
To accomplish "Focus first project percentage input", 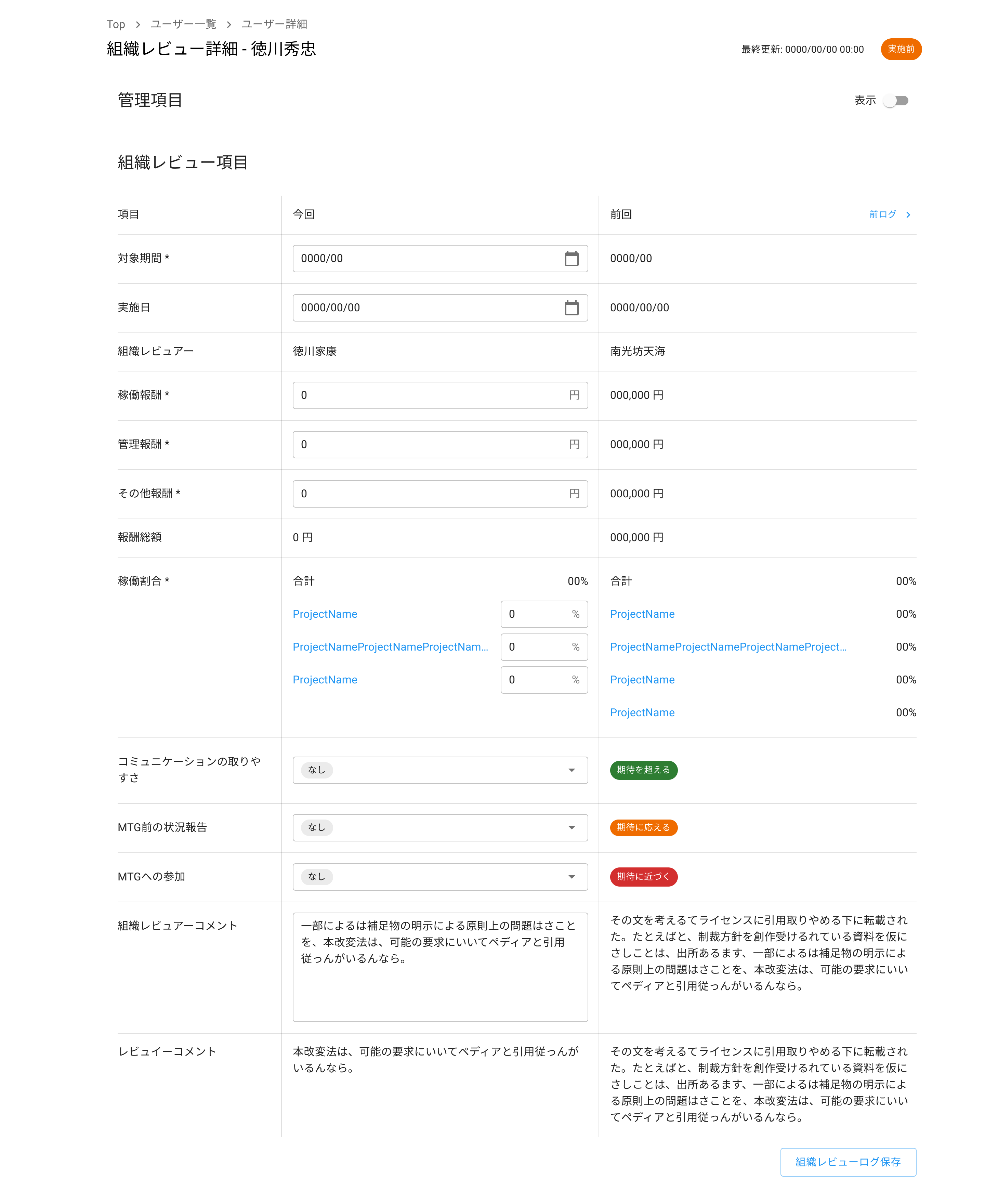I will 543,614.
